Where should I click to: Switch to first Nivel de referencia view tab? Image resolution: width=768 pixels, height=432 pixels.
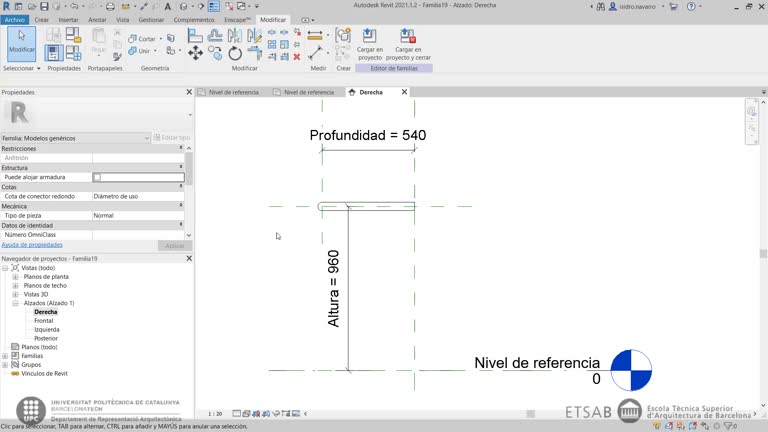click(x=233, y=92)
